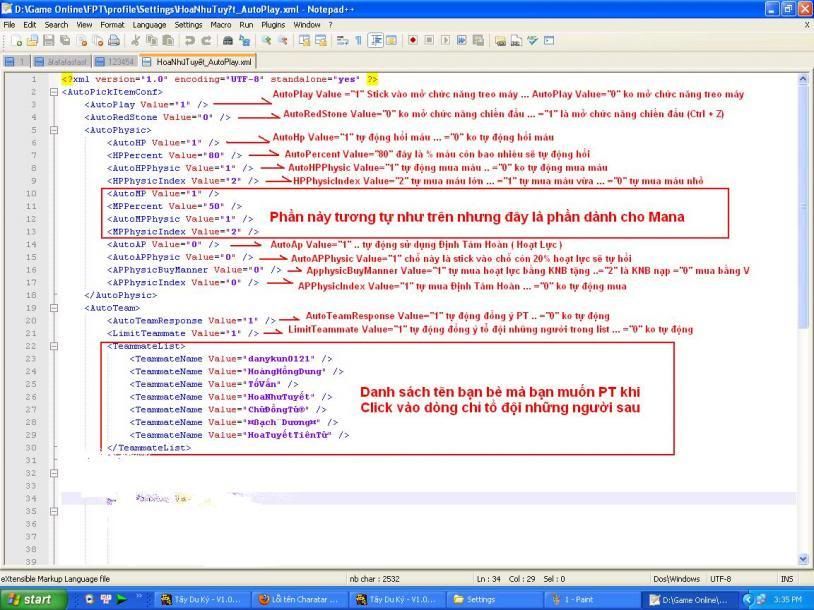This screenshot has width=814, height=610.
Task: Redo the edit via toolbar arrow
Action: pyautogui.click(x=206, y=40)
